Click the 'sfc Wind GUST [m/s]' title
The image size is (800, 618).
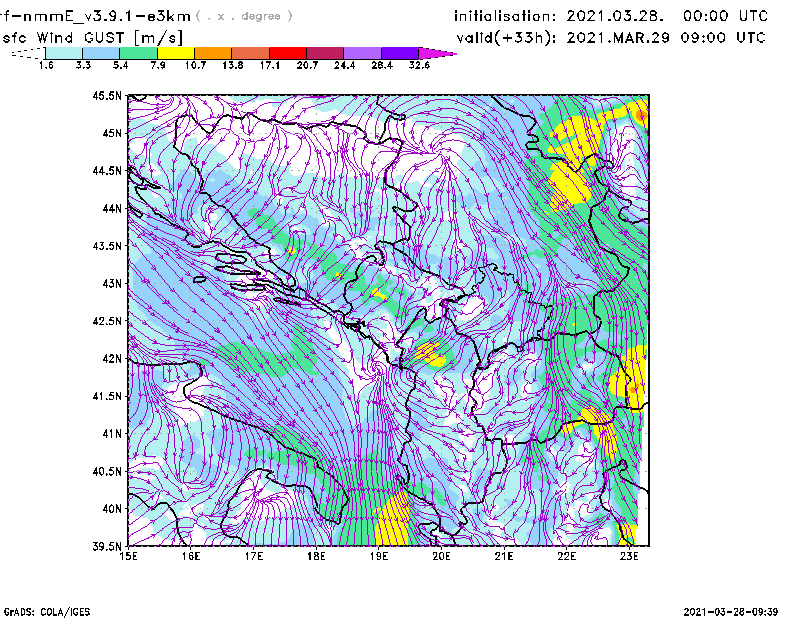(x=93, y=38)
